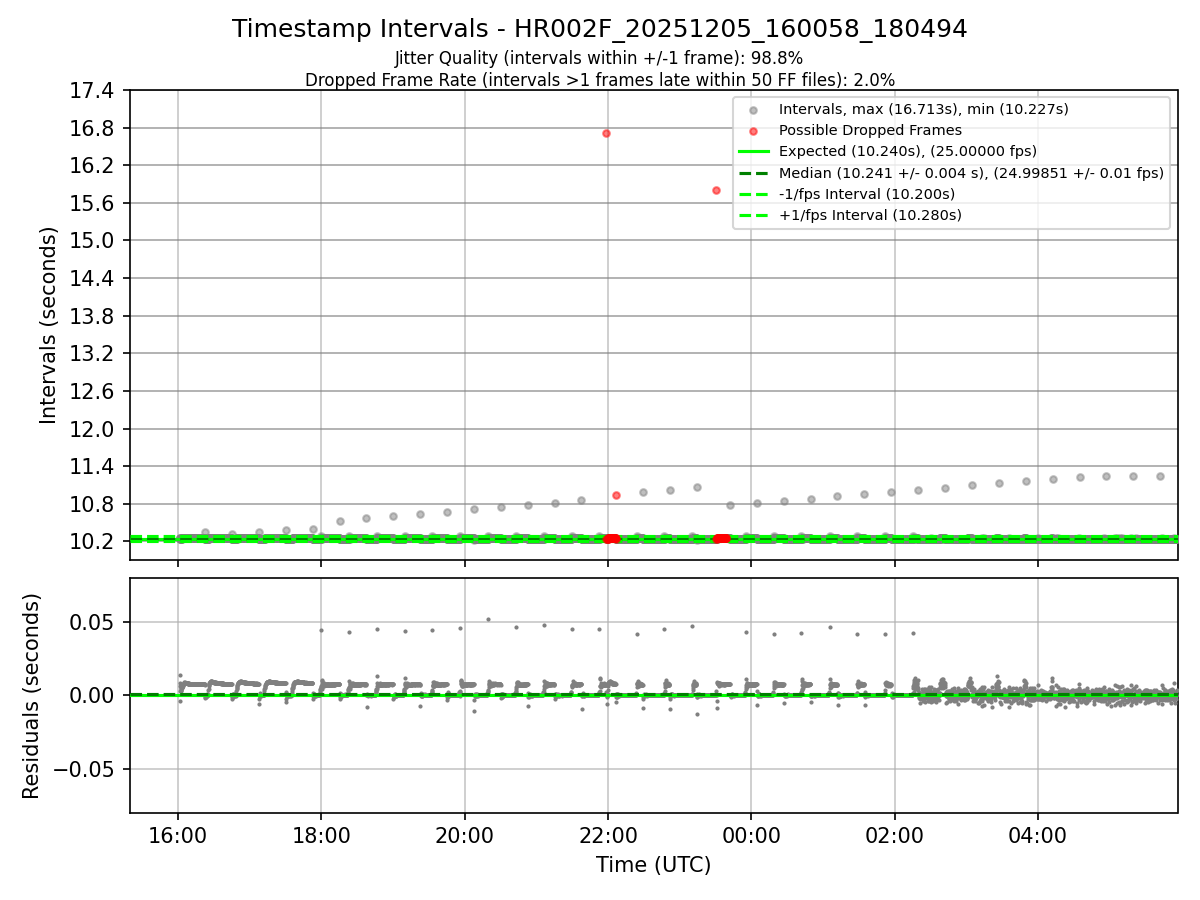Viewport: 1200px width, 900px height.
Task: Select the Dropped Frame Rate 2.0% subtitle line
Action: [599, 80]
